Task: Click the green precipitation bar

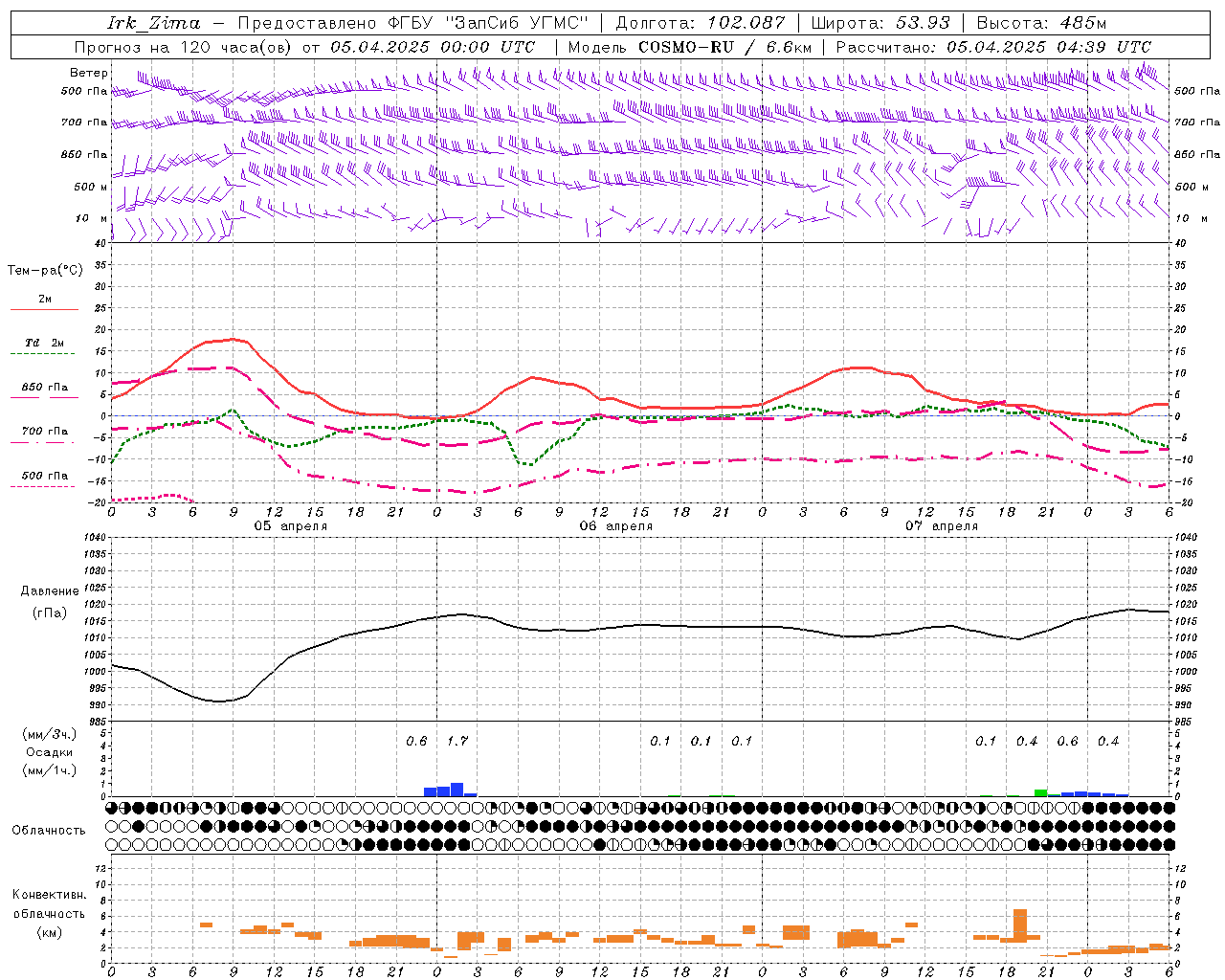Action: (1040, 792)
